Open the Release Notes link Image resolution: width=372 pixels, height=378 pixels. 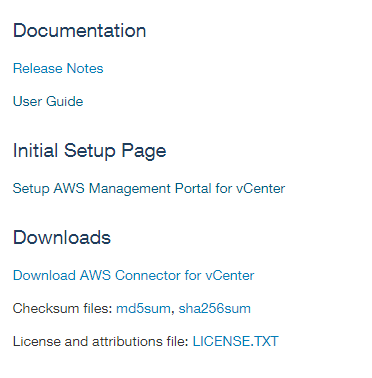[x=58, y=68]
